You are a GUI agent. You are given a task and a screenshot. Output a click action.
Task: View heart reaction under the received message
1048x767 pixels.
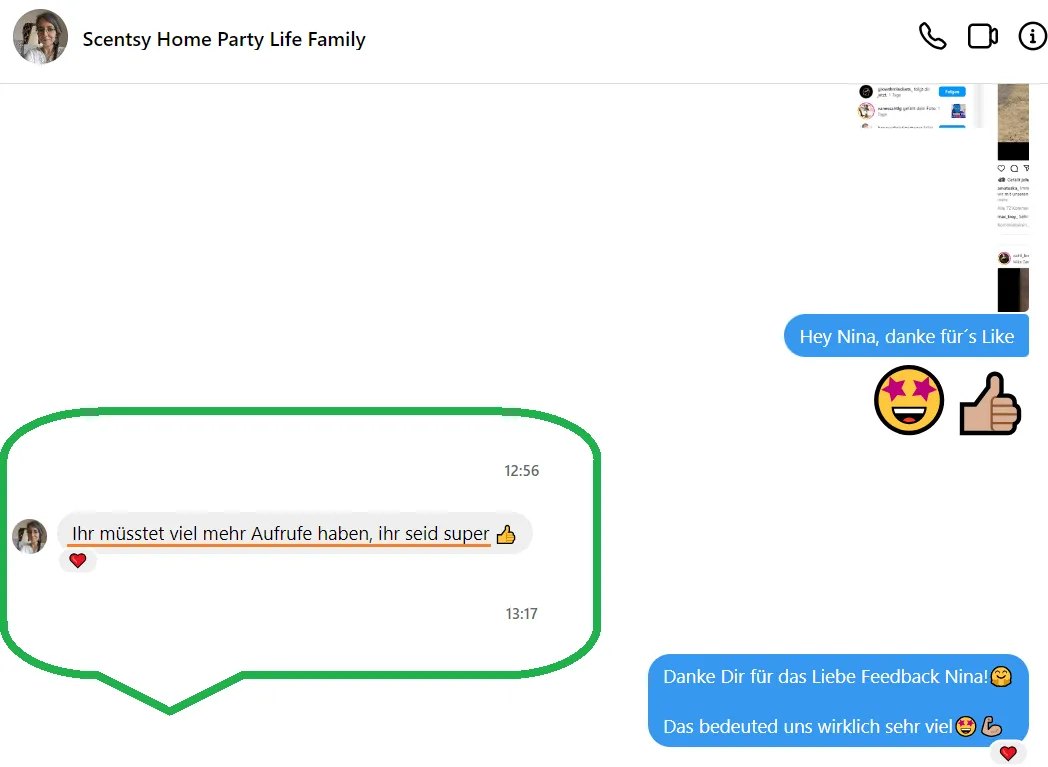tap(78, 561)
